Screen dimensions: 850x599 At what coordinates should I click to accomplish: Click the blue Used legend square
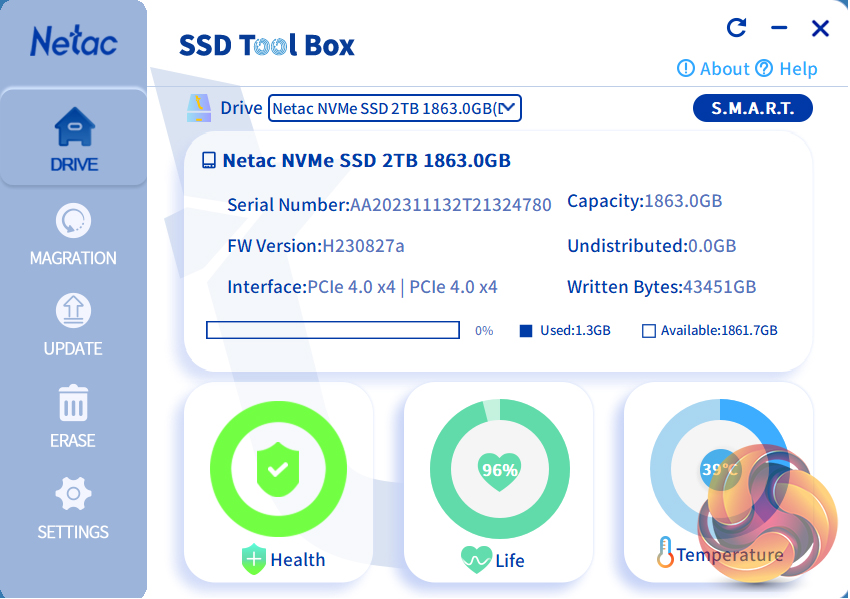(x=526, y=331)
